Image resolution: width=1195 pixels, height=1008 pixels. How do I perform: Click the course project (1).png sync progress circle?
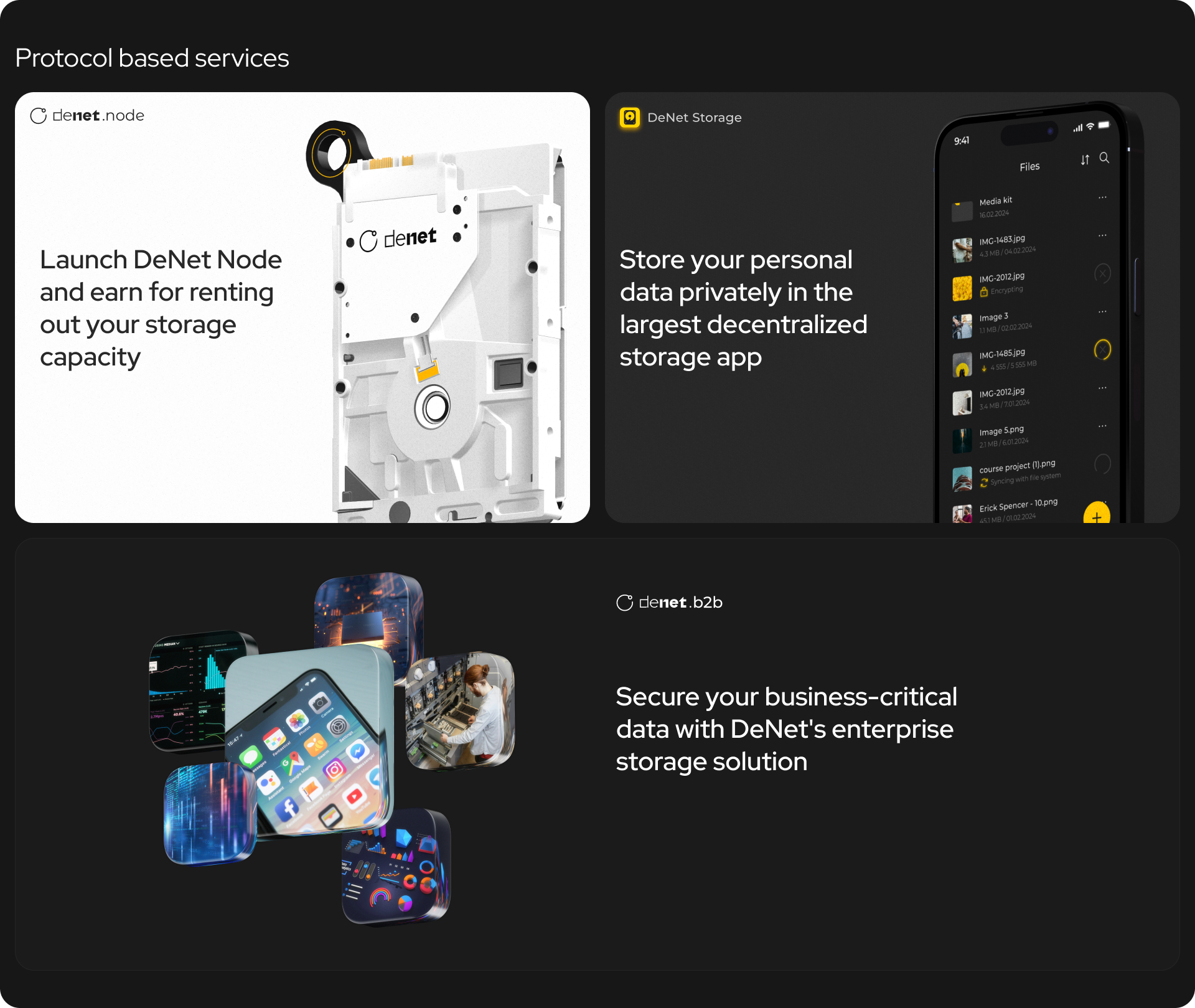(1102, 464)
